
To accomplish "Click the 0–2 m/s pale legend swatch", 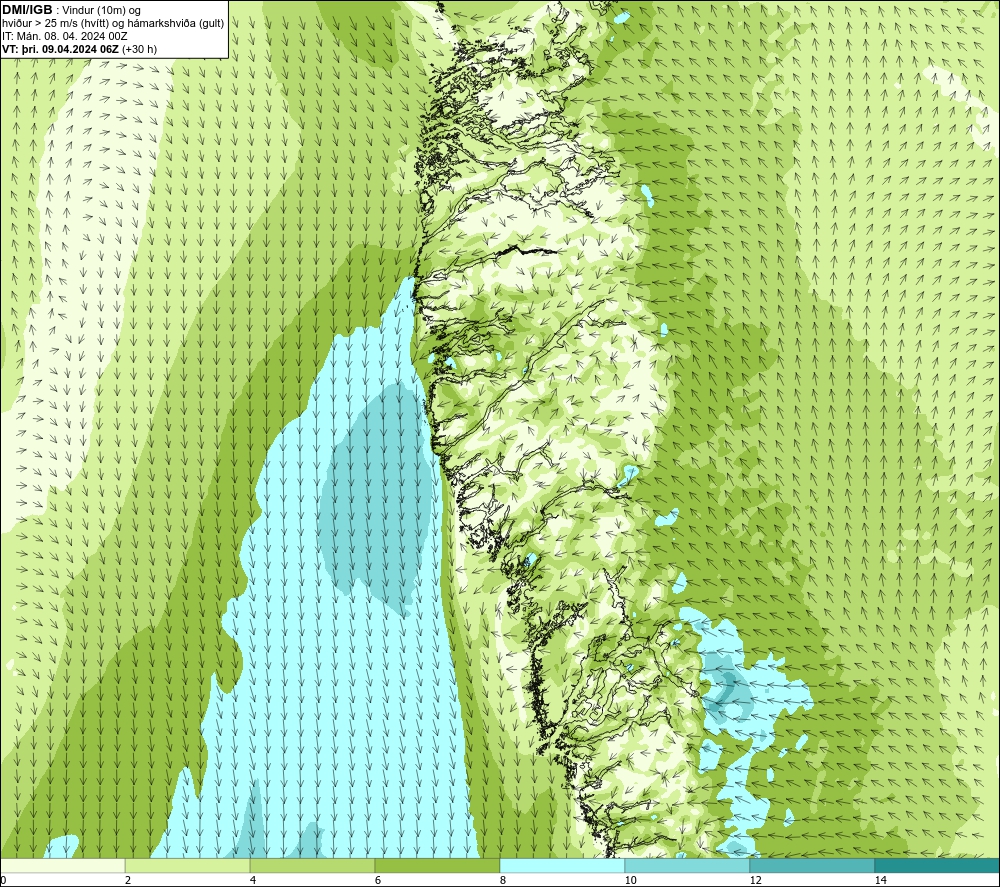I will (62, 865).
